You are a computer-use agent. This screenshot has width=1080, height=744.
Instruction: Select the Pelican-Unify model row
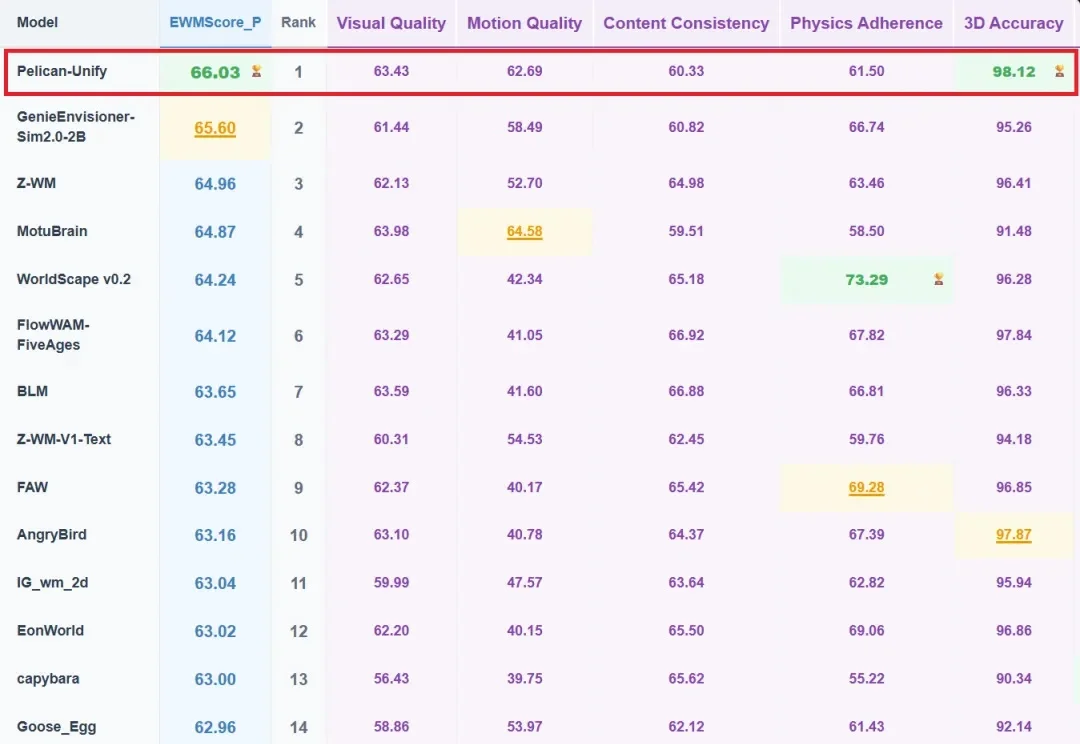coord(541,72)
